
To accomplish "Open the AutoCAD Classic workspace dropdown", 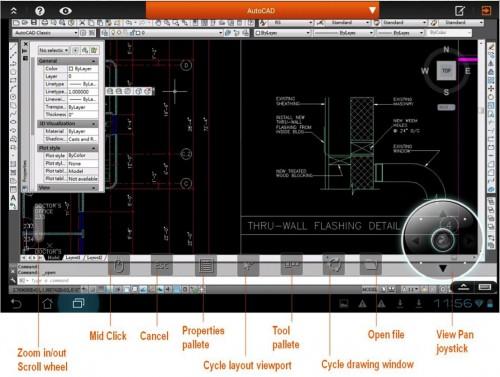I will point(46,33).
